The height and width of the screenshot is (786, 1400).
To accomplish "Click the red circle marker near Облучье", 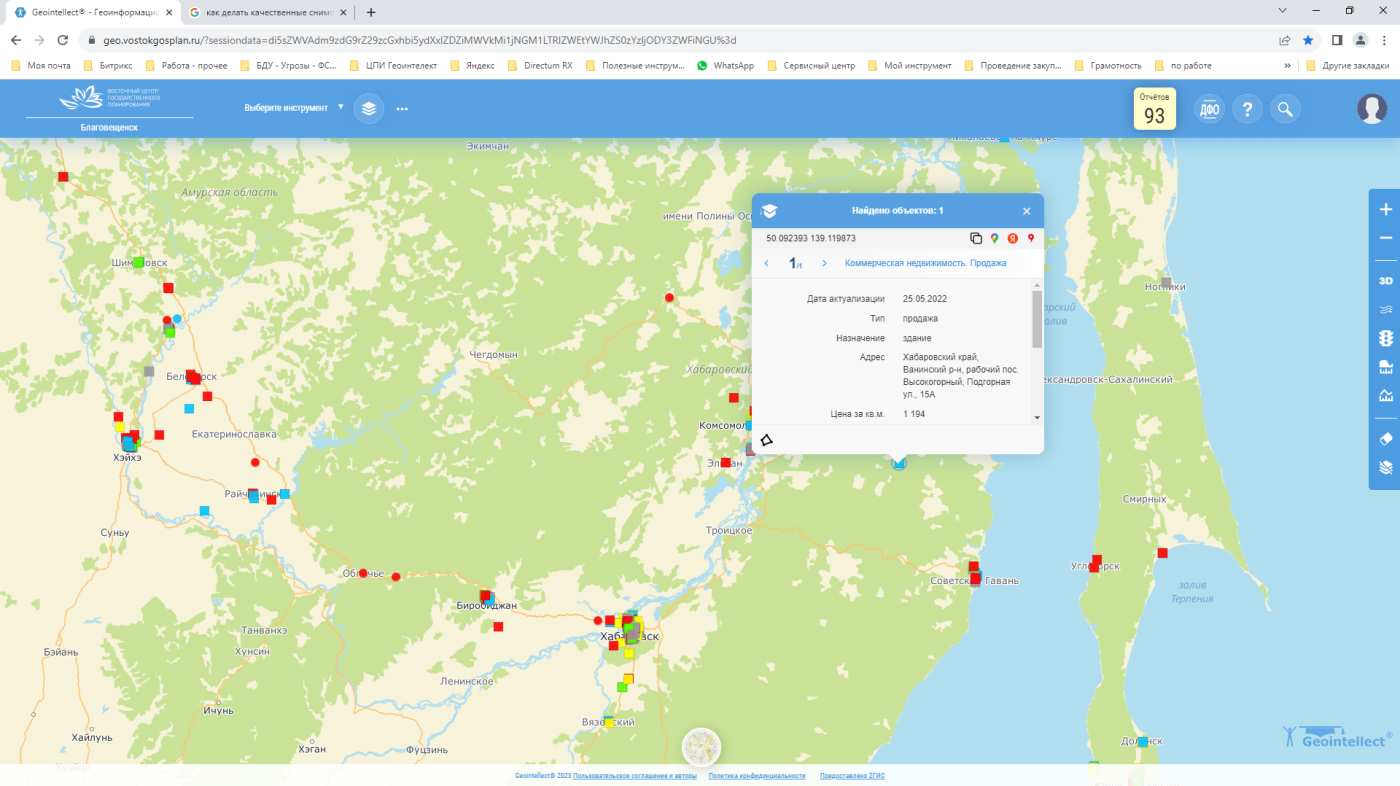I will point(363,572).
